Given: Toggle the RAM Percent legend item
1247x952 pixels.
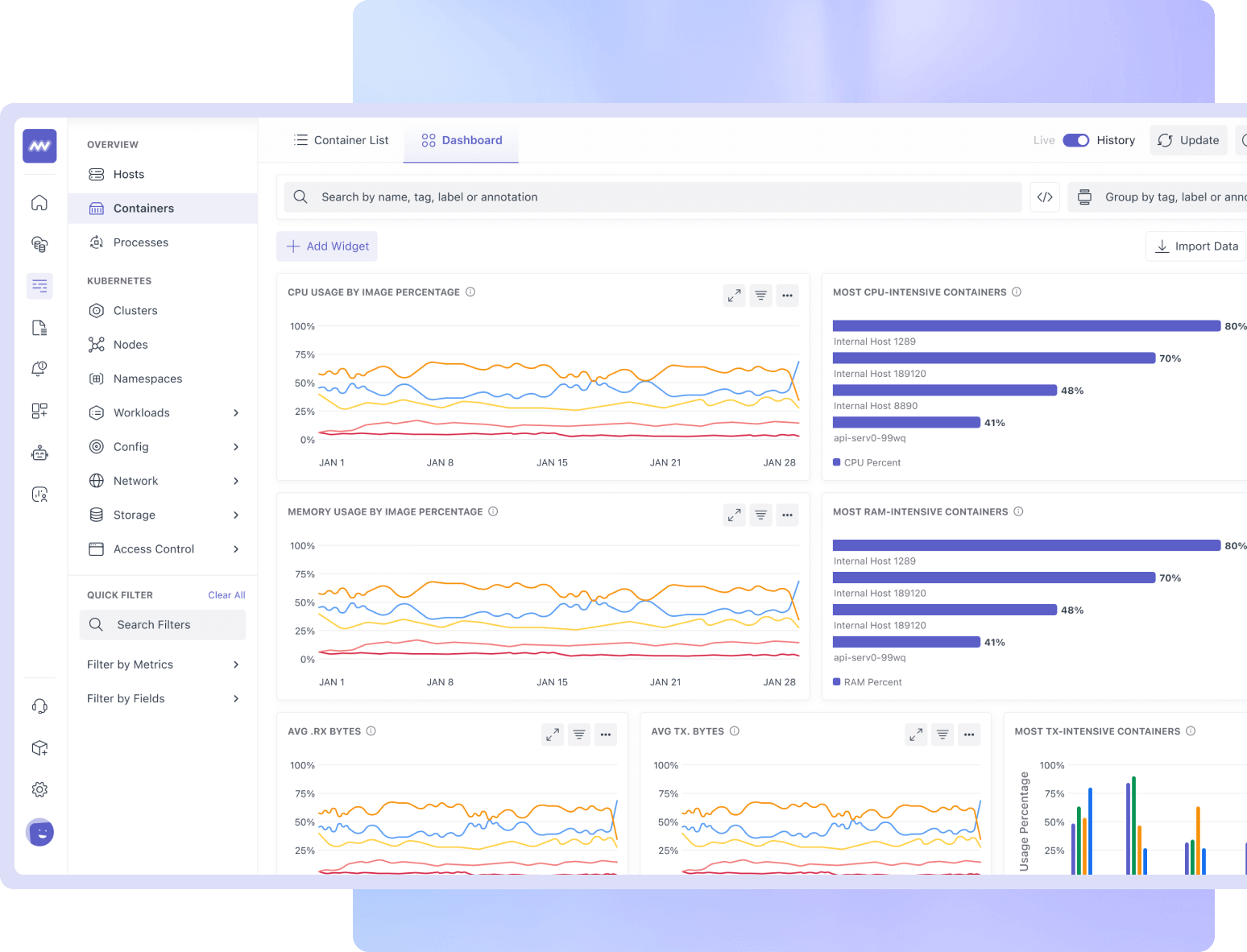Looking at the screenshot, I should (x=867, y=682).
